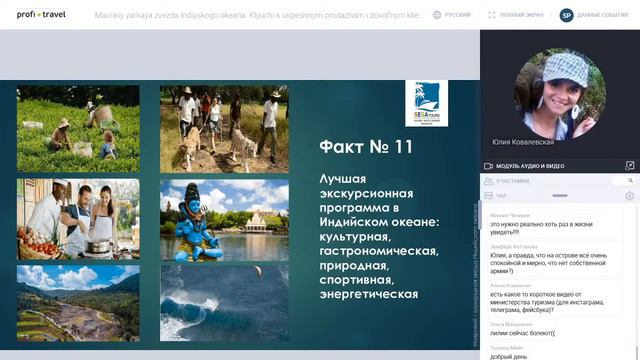
Task: Click the Sega Tours logo on slide
Action: point(426,103)
